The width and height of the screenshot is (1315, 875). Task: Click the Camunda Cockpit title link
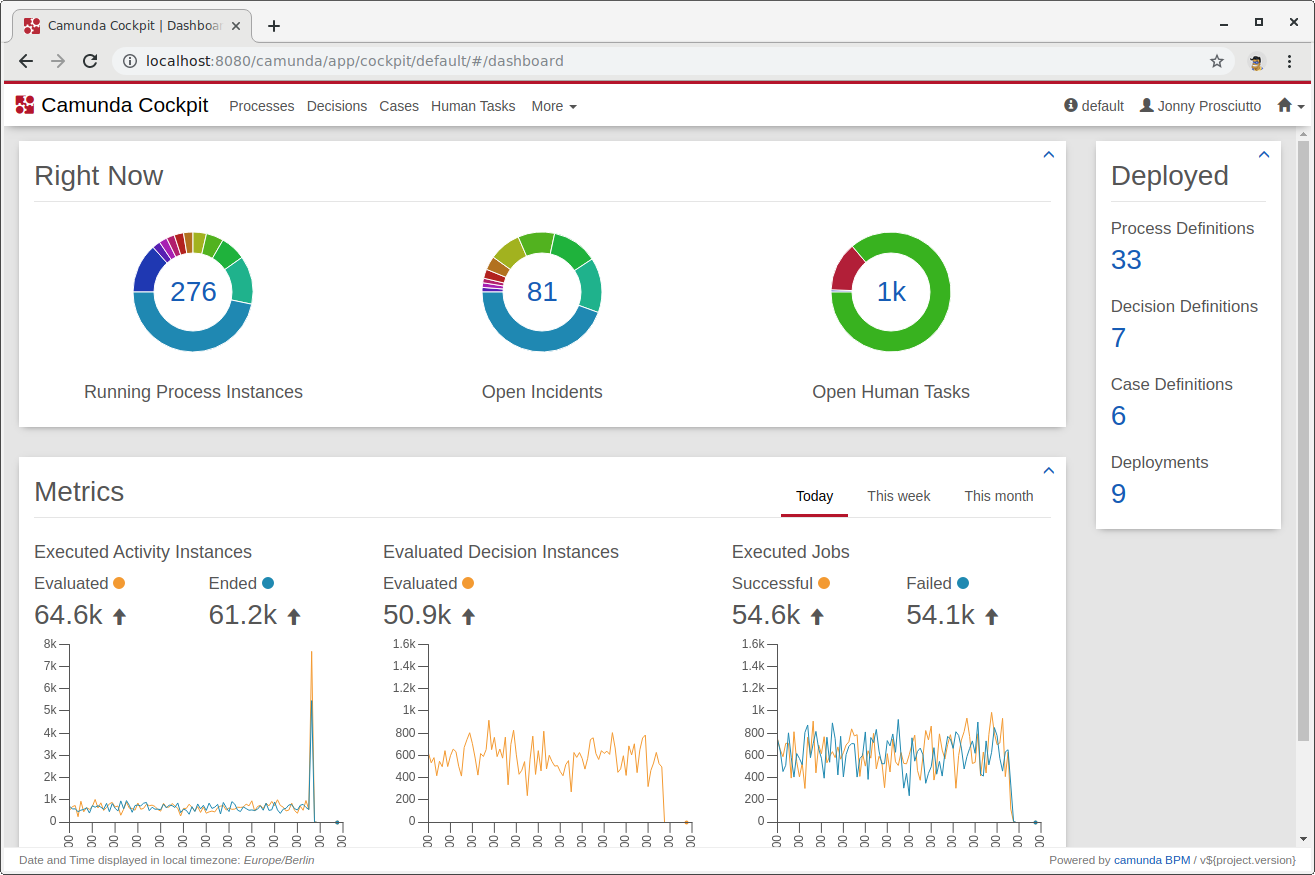[x=125, y=105]
